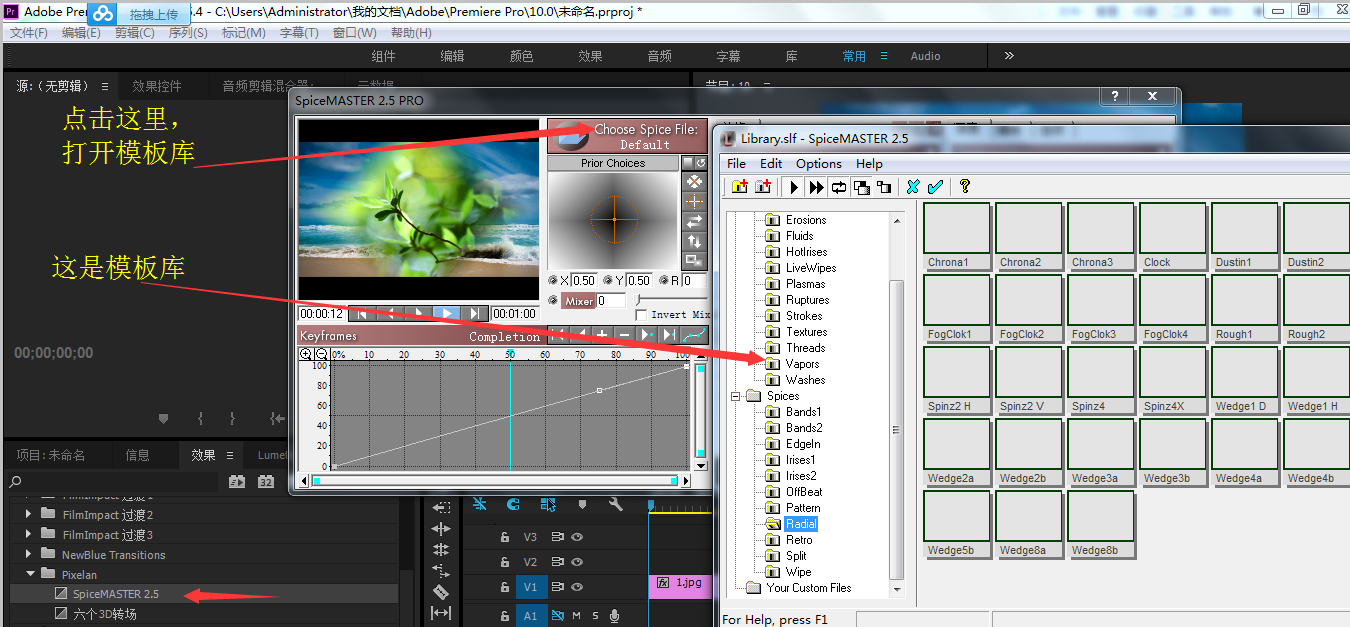Click the second add-item icon in Library toolbar
Screen dimensions: 1350x627
pos(763,186)
